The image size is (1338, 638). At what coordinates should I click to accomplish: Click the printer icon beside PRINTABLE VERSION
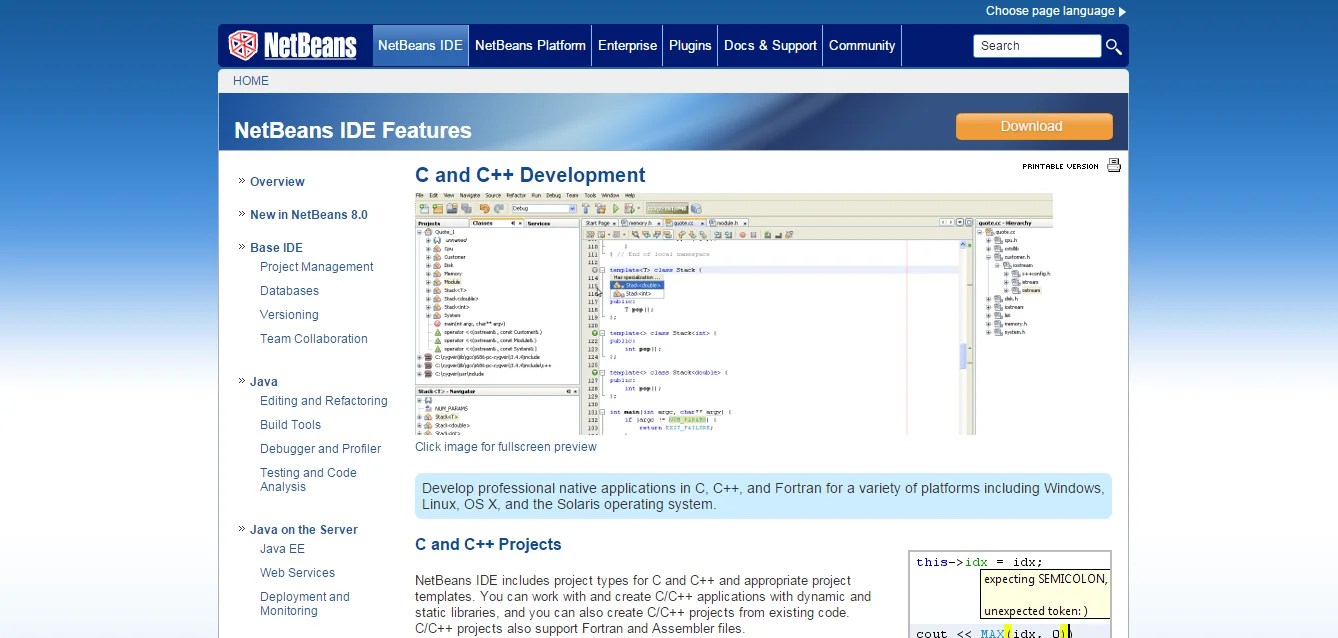[1113, 164]
